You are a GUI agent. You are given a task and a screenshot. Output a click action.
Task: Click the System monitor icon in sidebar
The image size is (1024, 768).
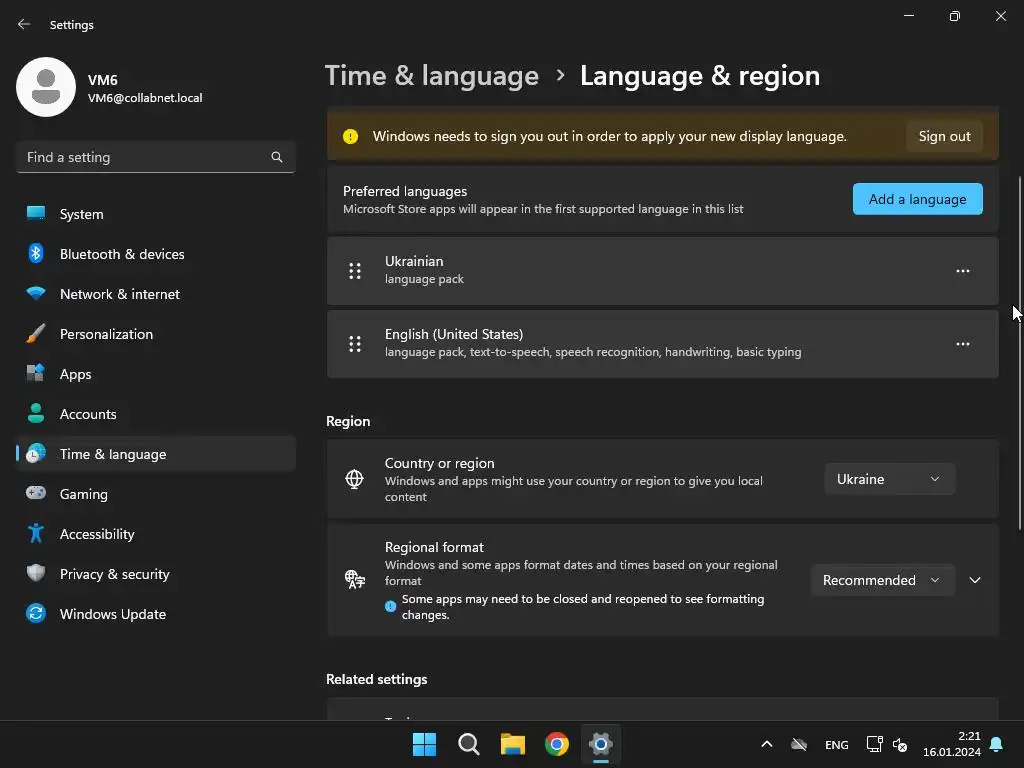tap(36, 213)
